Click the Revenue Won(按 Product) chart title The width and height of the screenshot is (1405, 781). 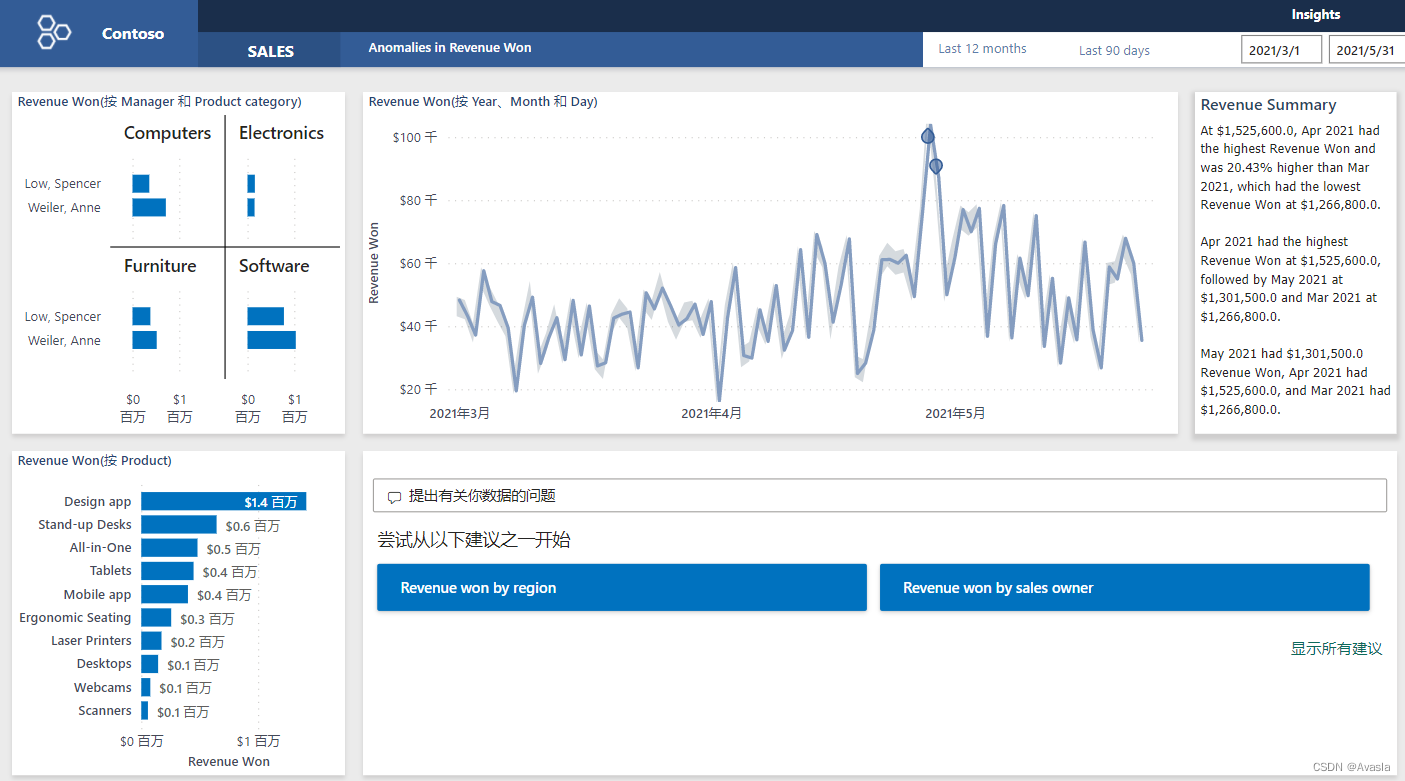pos(95,461)
